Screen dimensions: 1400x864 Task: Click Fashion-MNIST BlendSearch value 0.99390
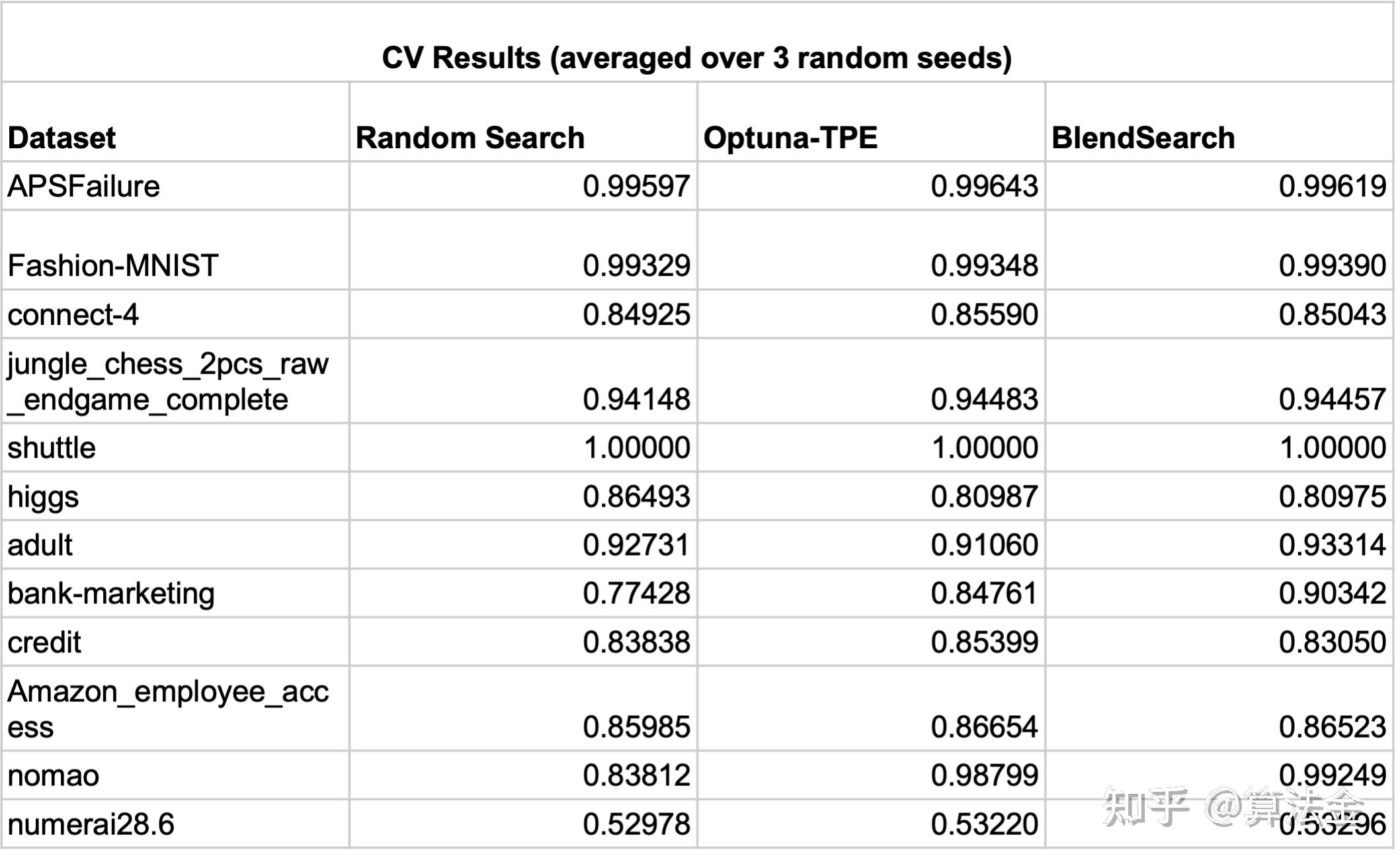click(x=1332, y=266)
